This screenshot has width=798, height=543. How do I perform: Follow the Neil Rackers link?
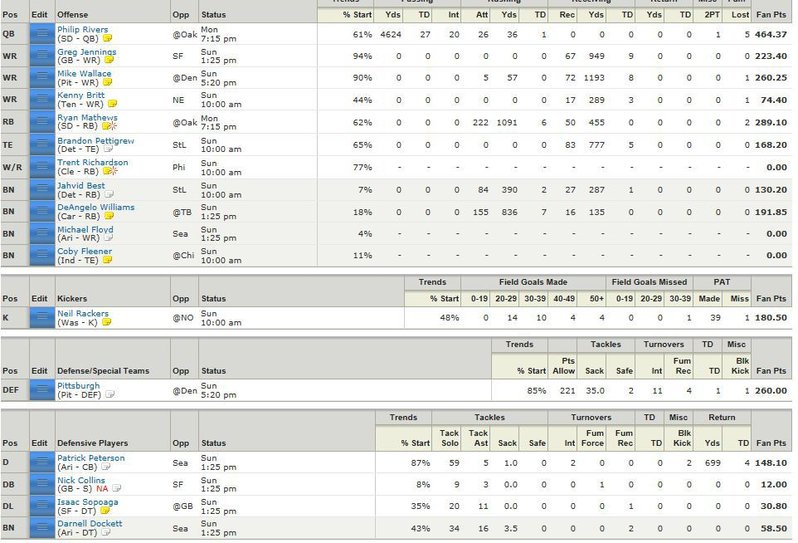coord(83,313)
